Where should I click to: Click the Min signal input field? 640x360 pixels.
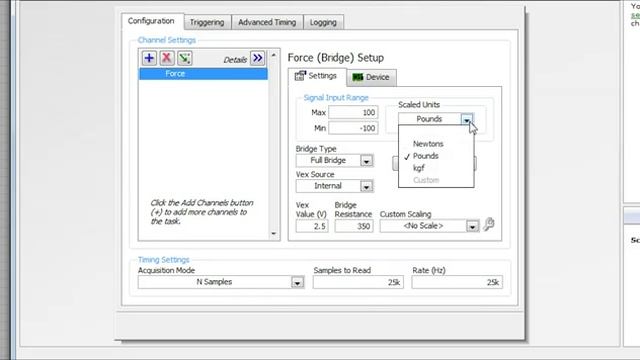click(353, 128)
